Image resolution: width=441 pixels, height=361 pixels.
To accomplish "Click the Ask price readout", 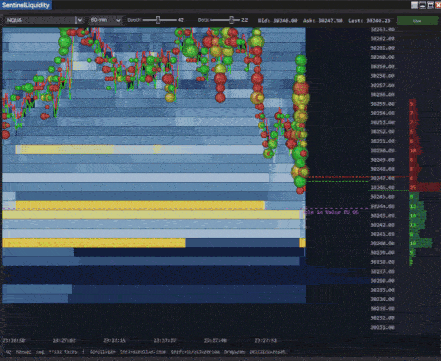I will [323, 21].
